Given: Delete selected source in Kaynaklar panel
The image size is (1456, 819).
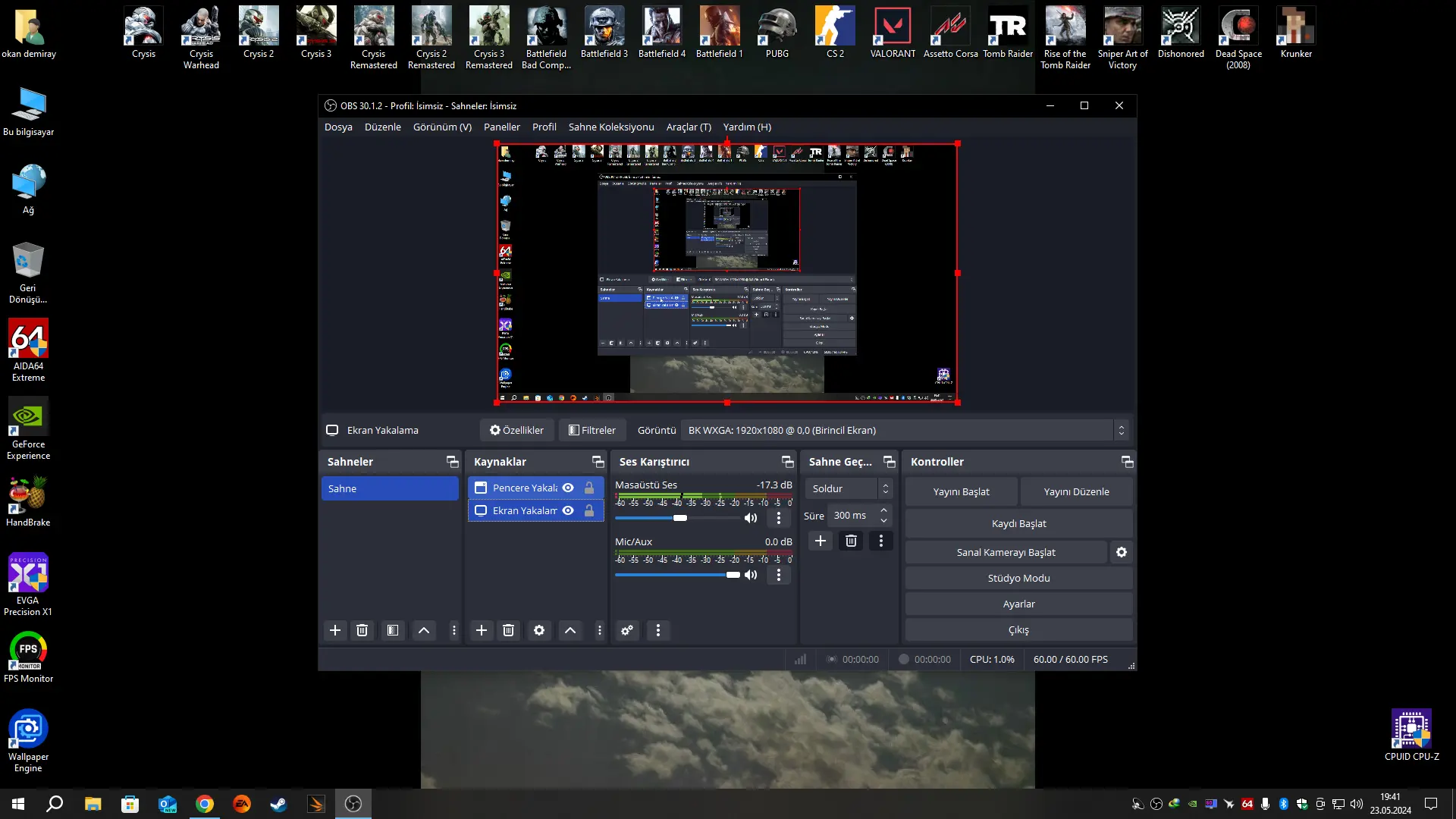Looking at the screenshot, I should (508, 630).
